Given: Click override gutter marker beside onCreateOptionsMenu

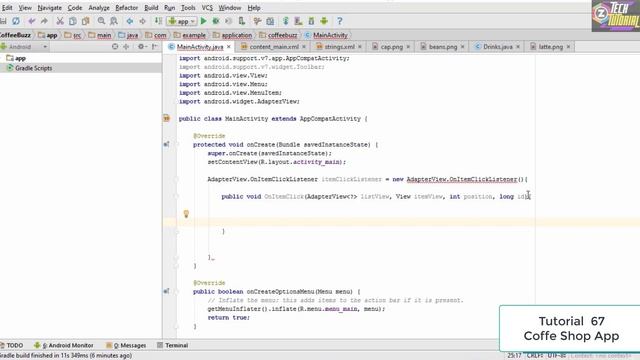Looking at the screenshot, I should (x=167, y=291).
